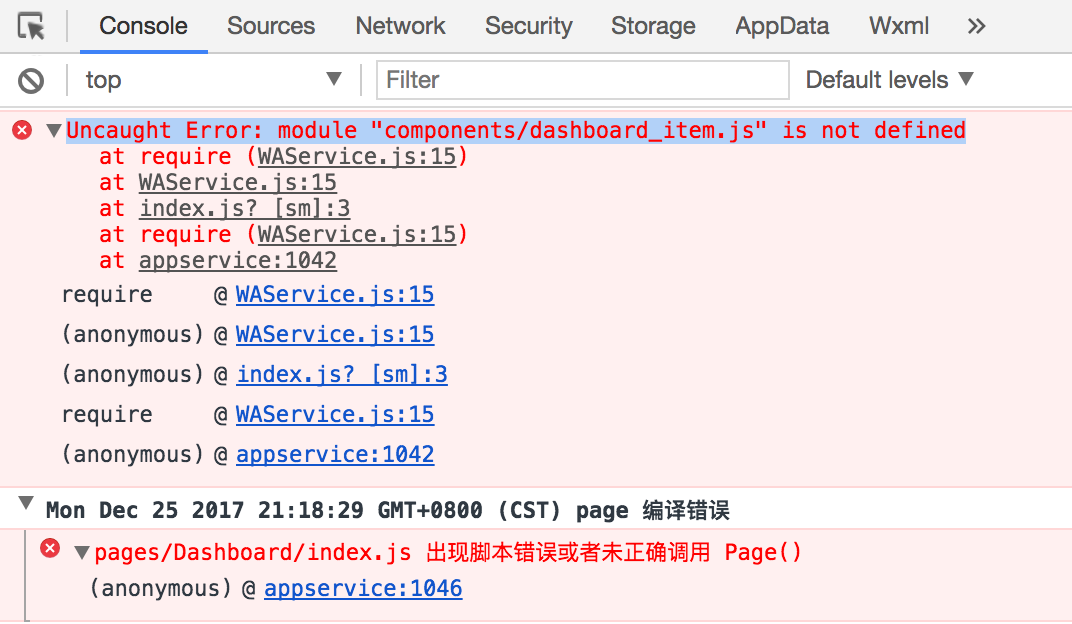Collapse the Dec 25 timestamp log entry
This screenshot has height=624, width=1072.
(25, 506)
